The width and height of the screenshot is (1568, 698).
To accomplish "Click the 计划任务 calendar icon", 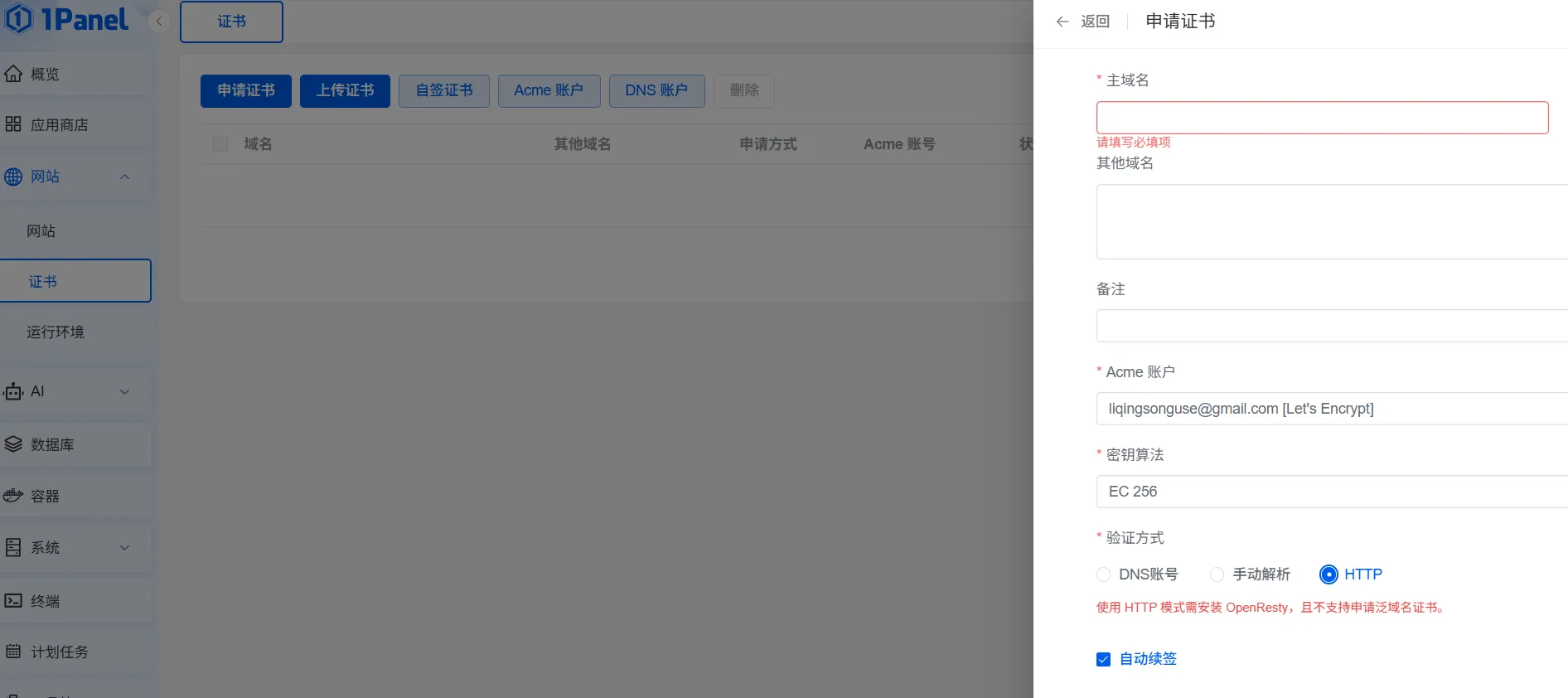I will 13,652.
